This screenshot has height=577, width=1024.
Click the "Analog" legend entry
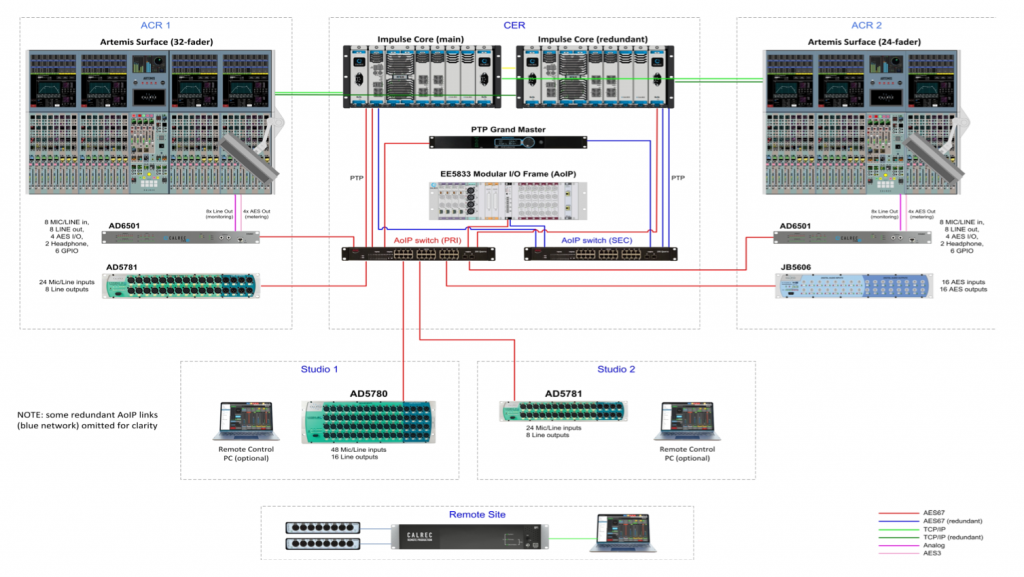coord(934,545)
